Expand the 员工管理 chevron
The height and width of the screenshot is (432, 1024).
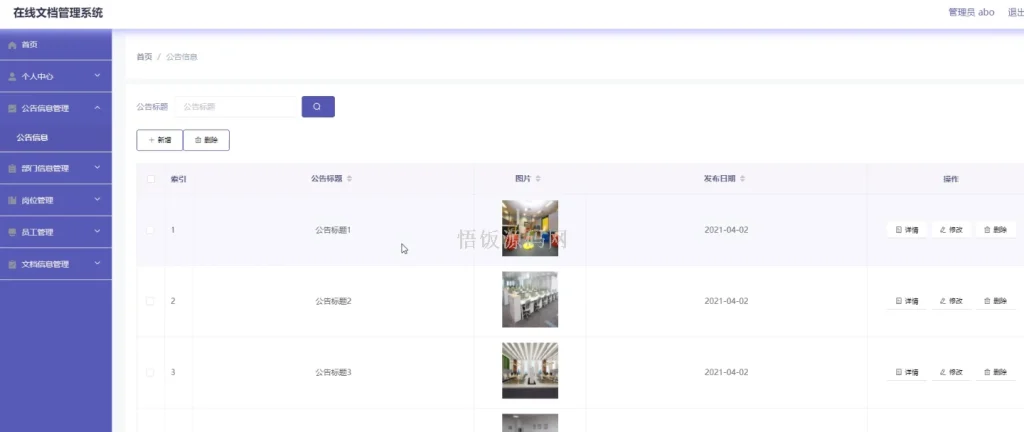(97, 232)
